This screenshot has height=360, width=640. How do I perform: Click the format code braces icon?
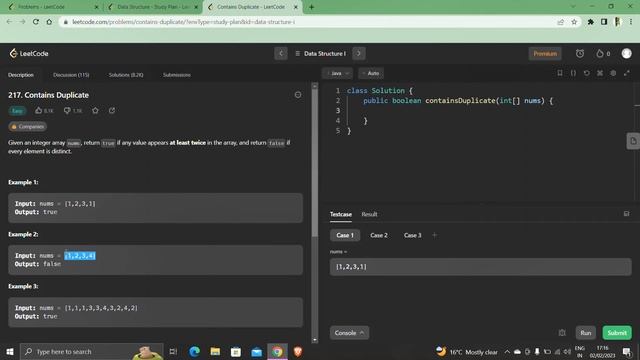(x=573, y=73)
